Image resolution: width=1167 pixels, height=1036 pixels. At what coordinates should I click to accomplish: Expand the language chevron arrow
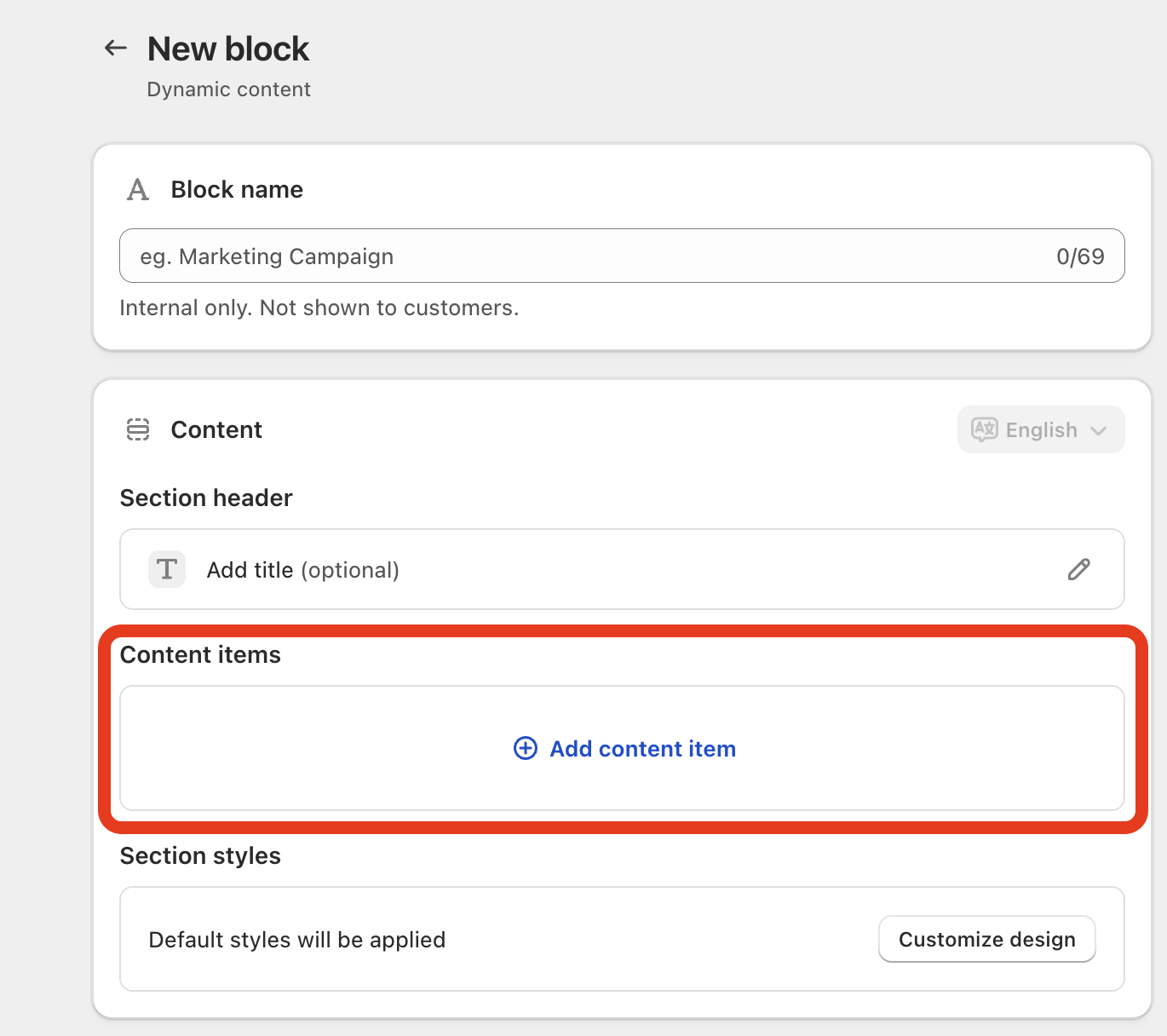pyautogui.click(x=1099, y=430)
